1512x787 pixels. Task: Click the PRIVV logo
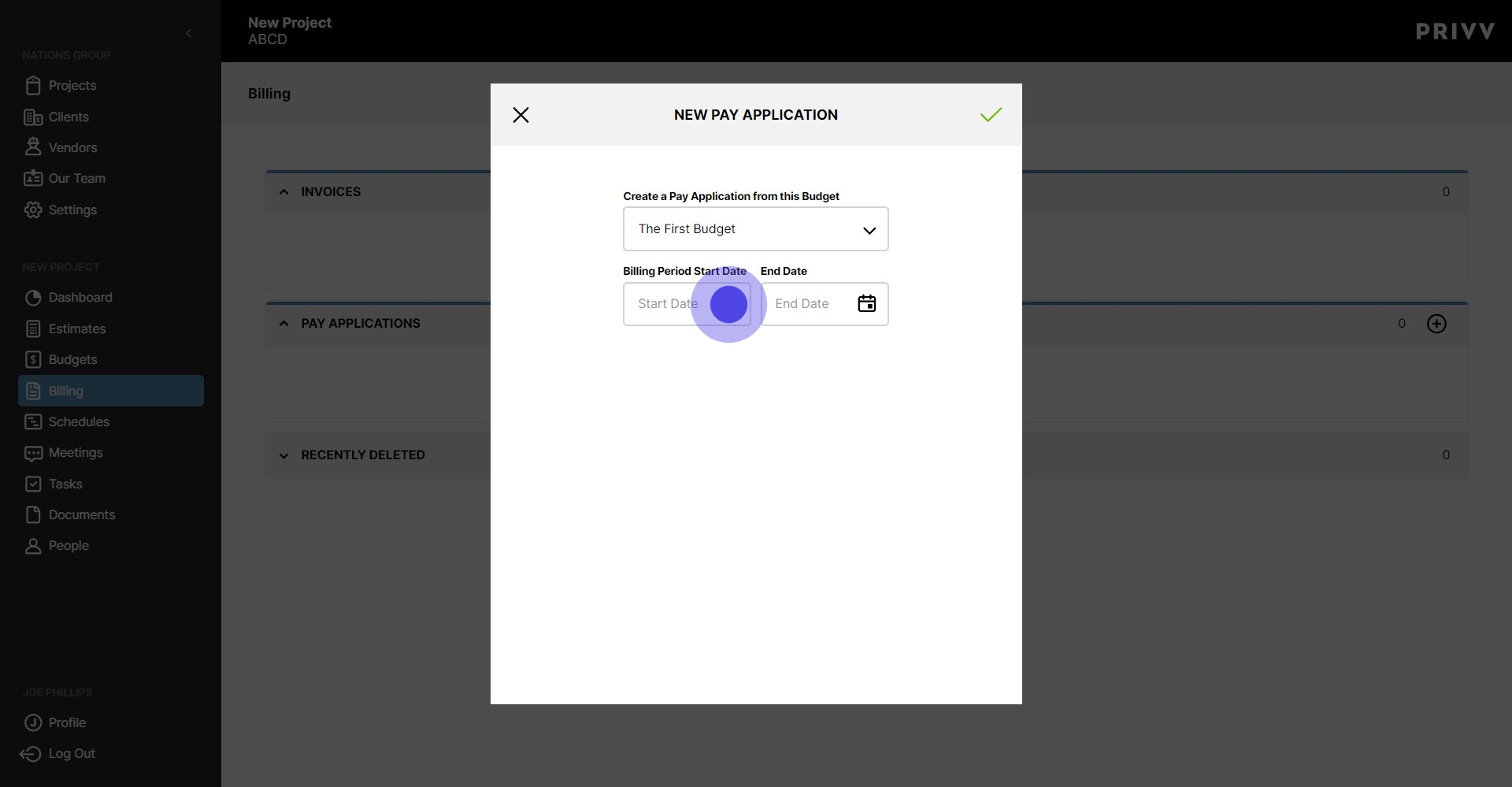1455,32
